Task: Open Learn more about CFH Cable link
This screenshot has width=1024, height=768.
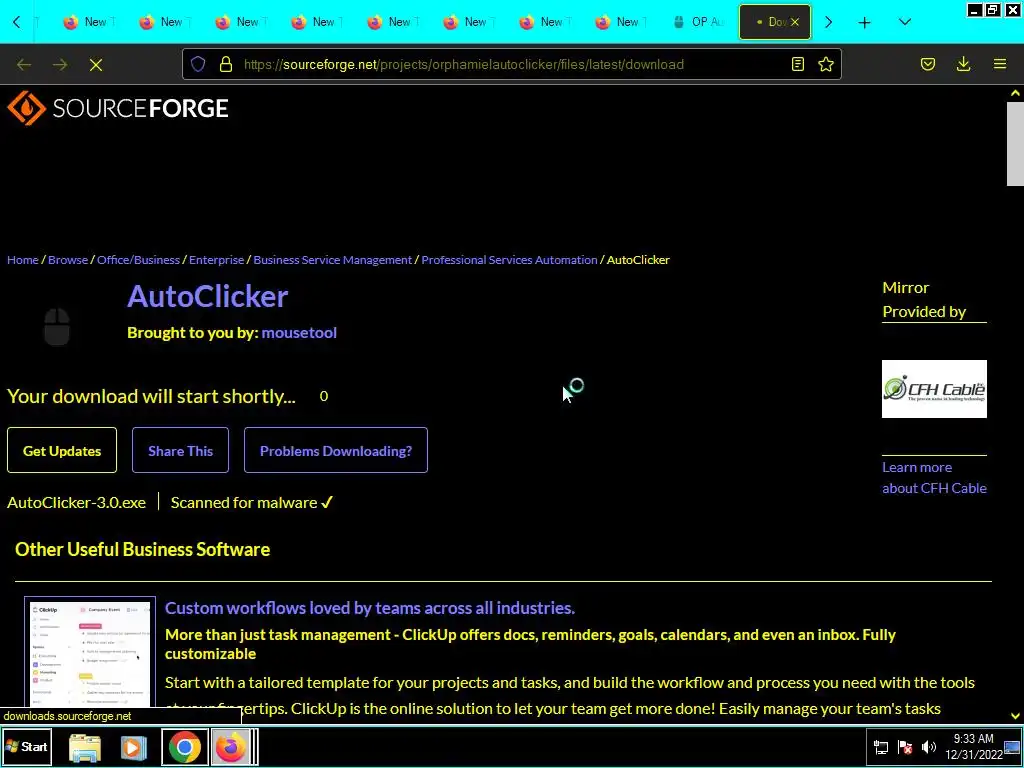Action: [934, 477]
